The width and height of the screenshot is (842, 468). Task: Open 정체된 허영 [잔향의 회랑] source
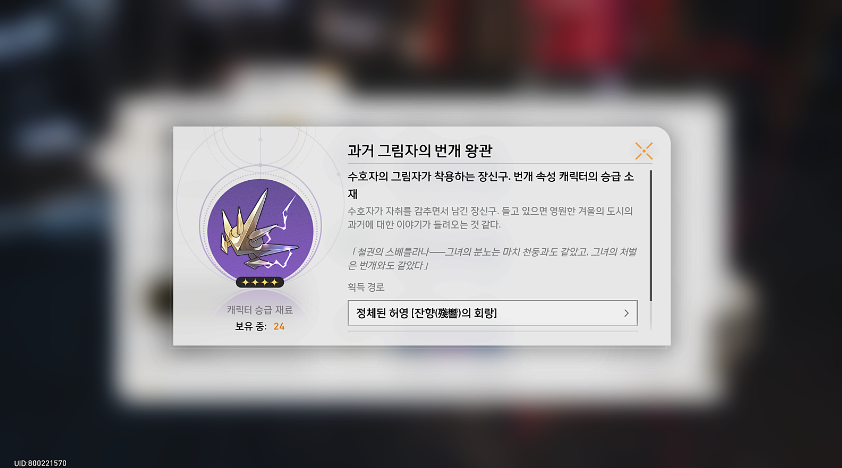(492, 313)
